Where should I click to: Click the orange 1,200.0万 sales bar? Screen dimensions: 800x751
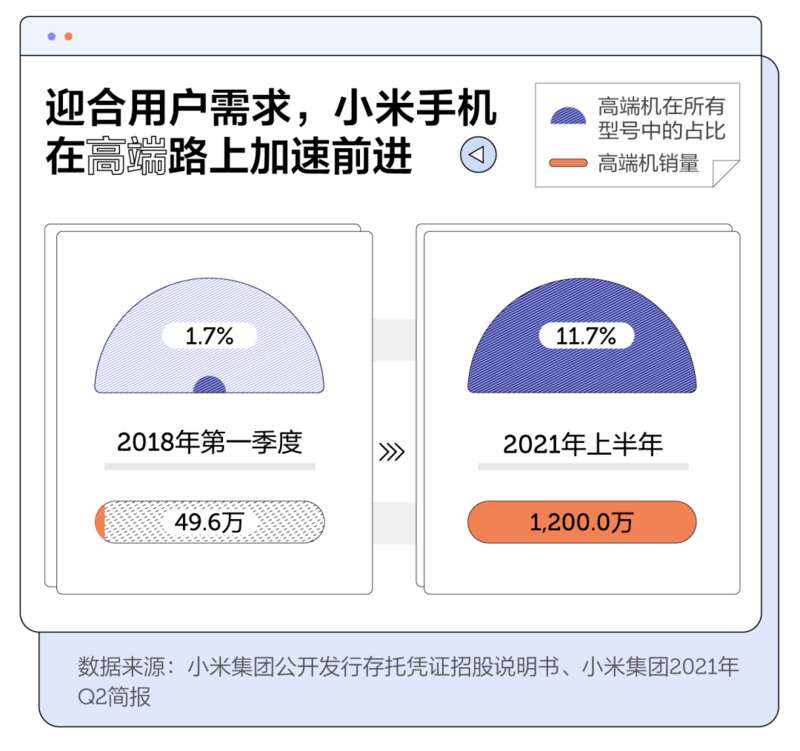click(582, 521)
